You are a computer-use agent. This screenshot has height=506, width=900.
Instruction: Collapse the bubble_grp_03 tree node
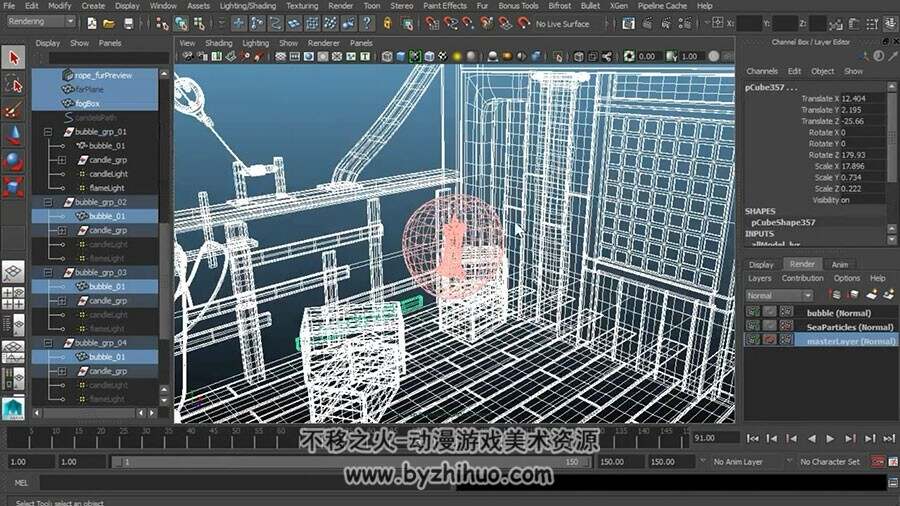click(48, 273)
